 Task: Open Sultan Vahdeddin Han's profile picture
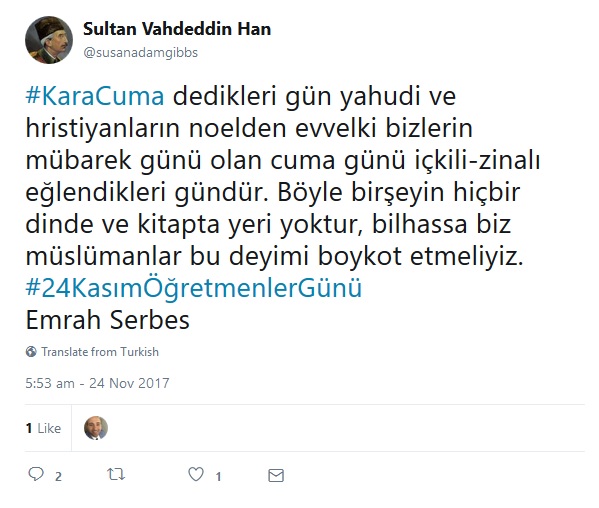[x=49, y=40]
